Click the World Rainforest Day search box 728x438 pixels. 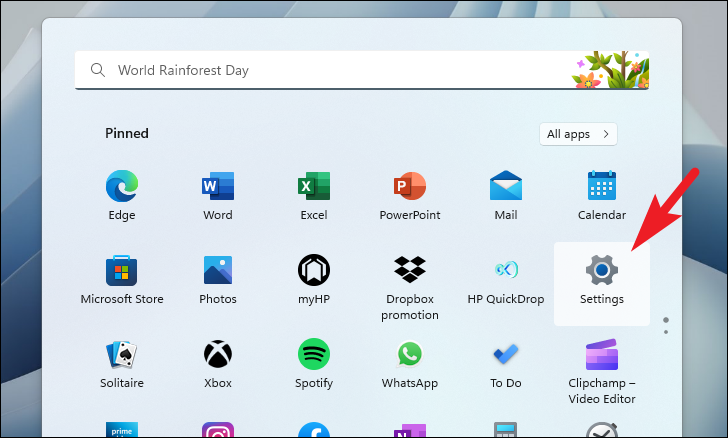pos(362,70)
